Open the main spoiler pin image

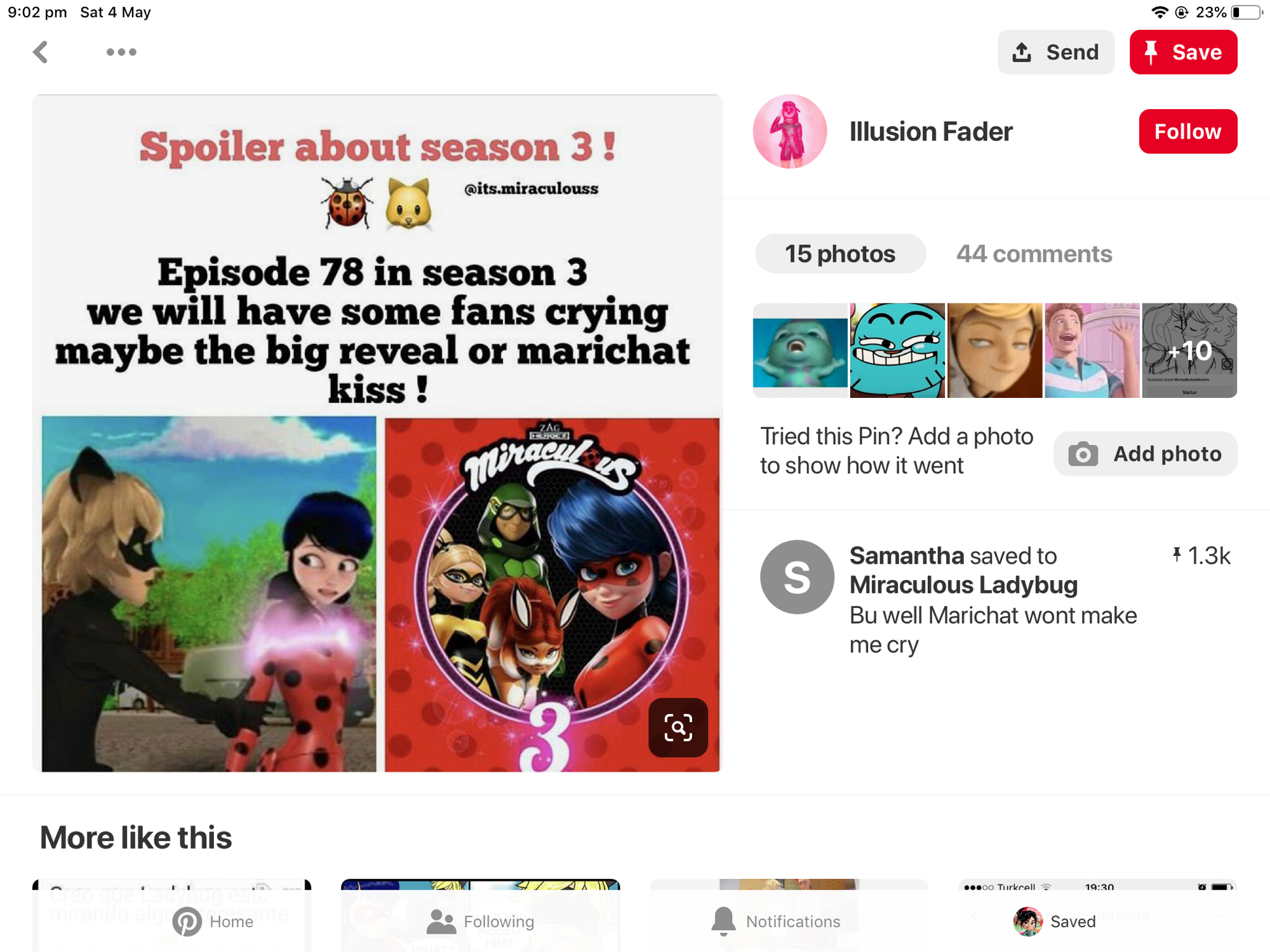378,433
